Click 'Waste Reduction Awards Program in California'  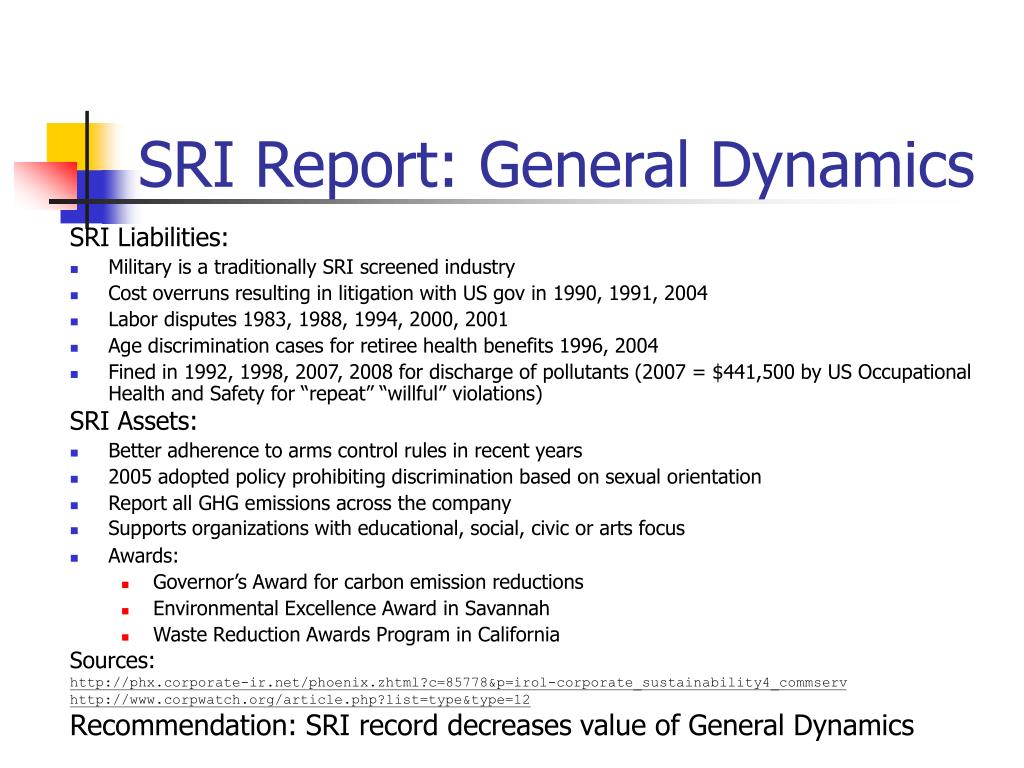pos(357,635)
